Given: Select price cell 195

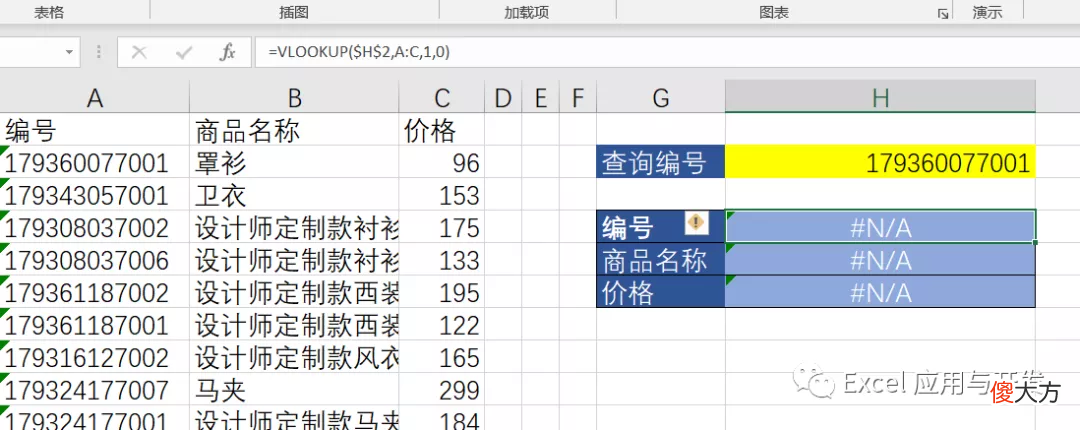Looking at the screenshot, I should 442,292.
